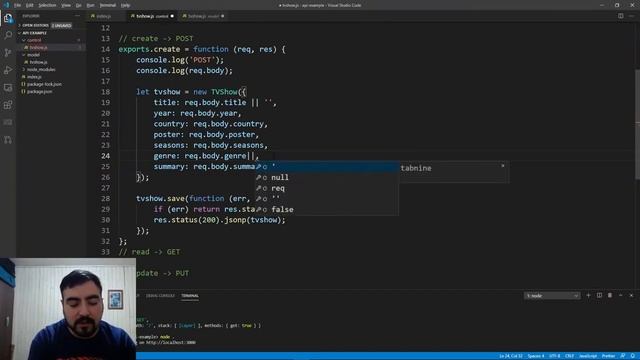
Task: Click unsaved dot on tvshow.js control tab
Action: point(172,16)
